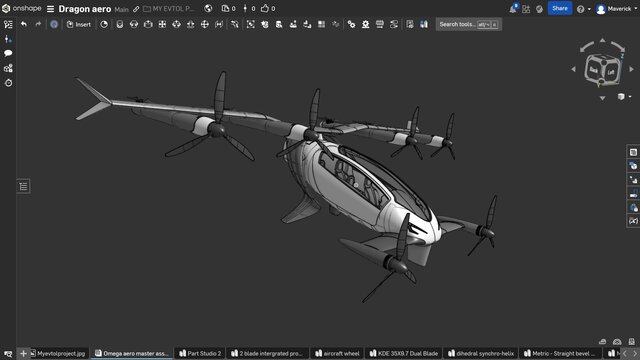Image resolution: width=640 pixels, height=360 pixels.
Task: Click the Share button
Action: (x=560, y=8)
